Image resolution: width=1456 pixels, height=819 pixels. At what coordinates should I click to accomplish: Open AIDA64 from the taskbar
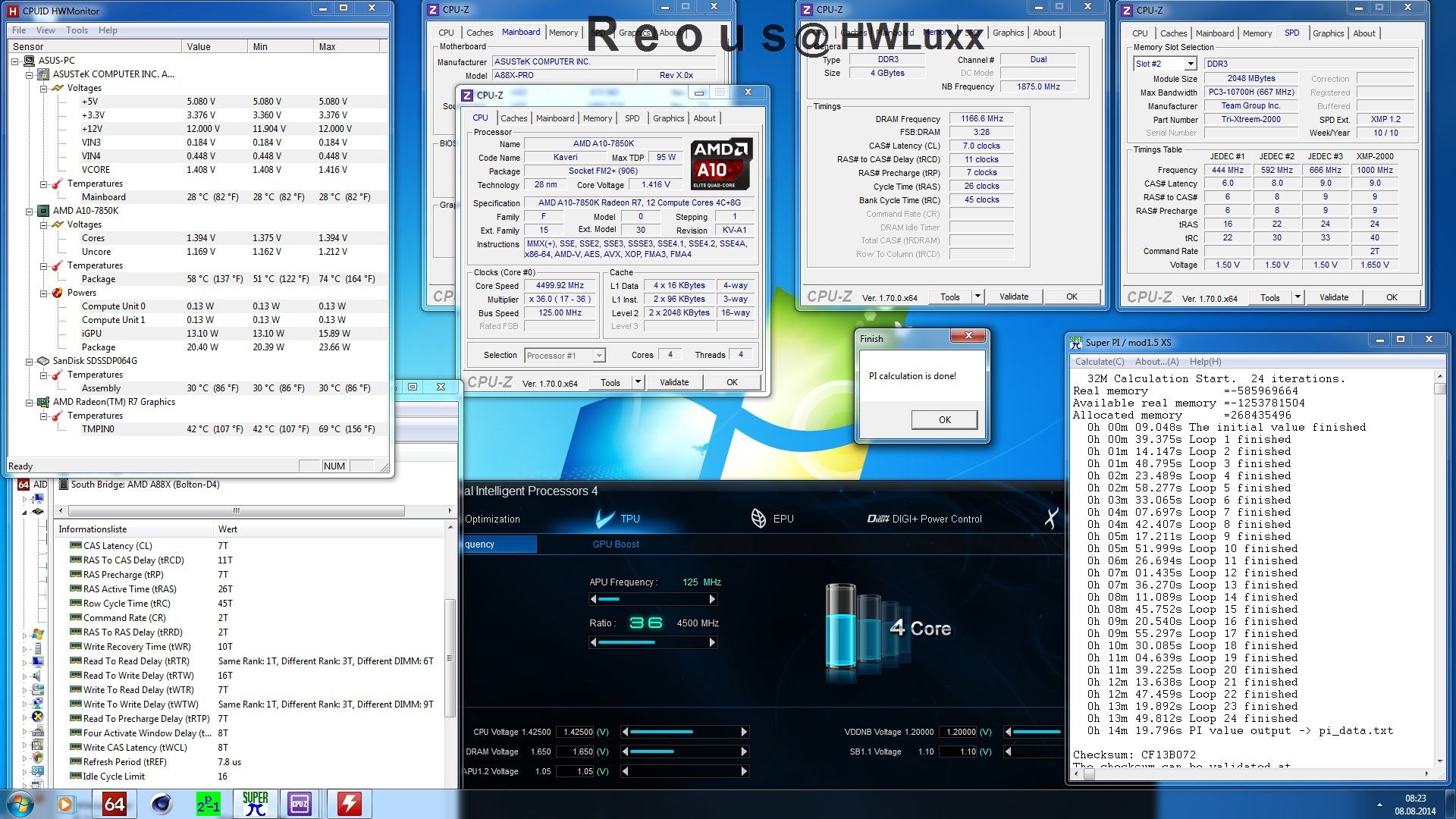point(115,804)
